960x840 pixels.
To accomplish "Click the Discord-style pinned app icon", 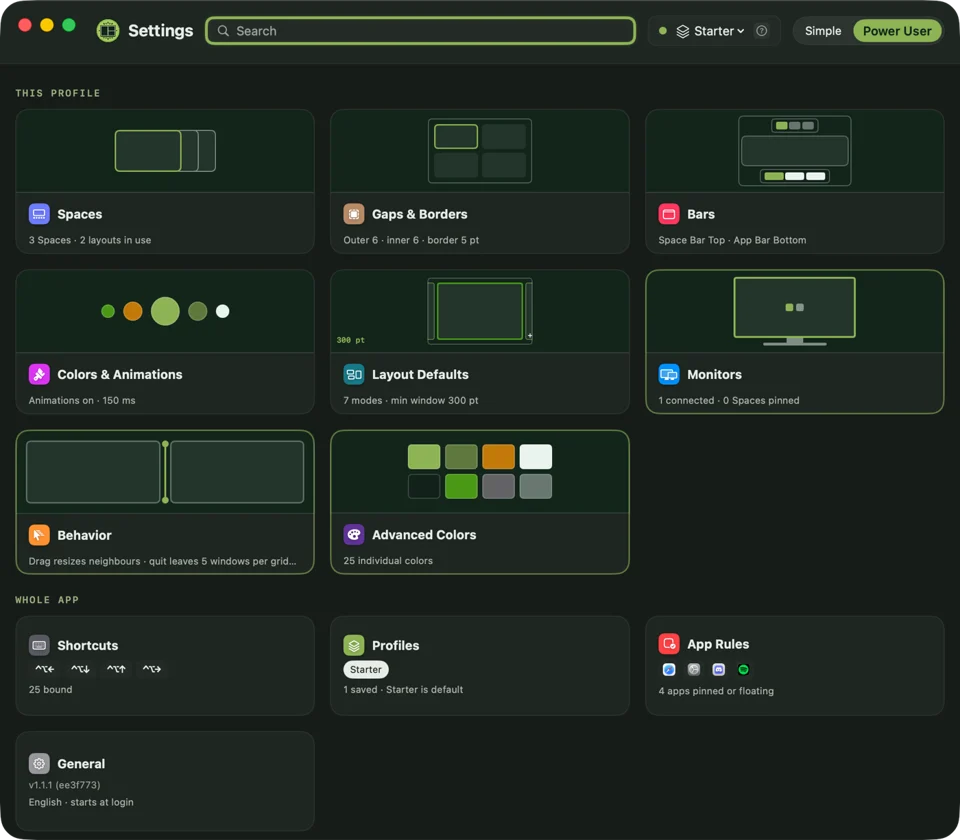I will [x=719, y=669].
